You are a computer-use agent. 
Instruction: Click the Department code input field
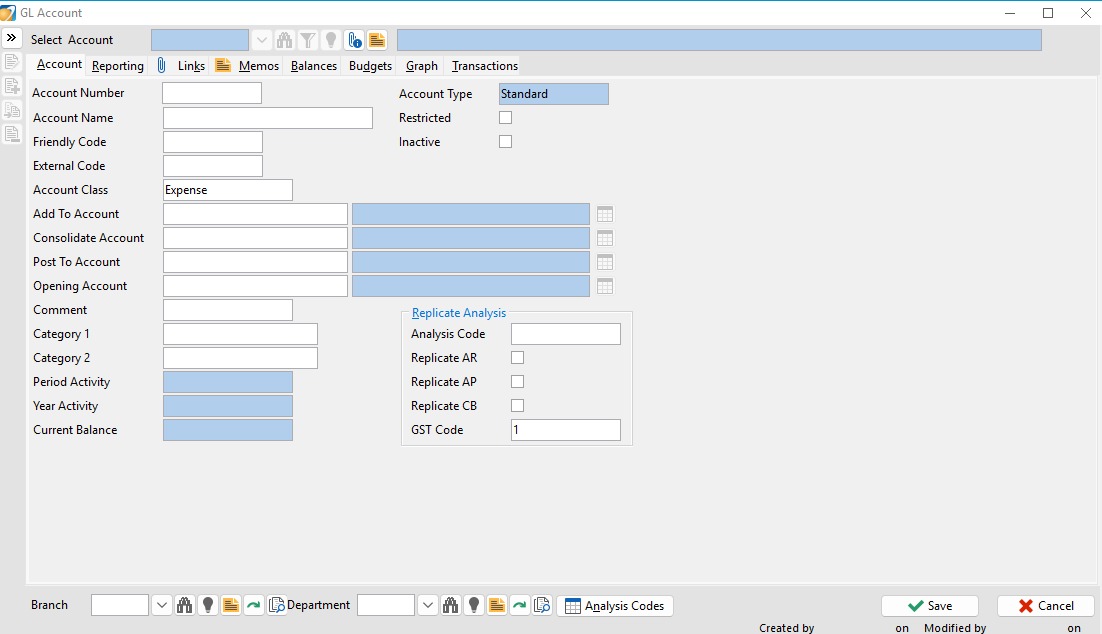coord(386,605)
